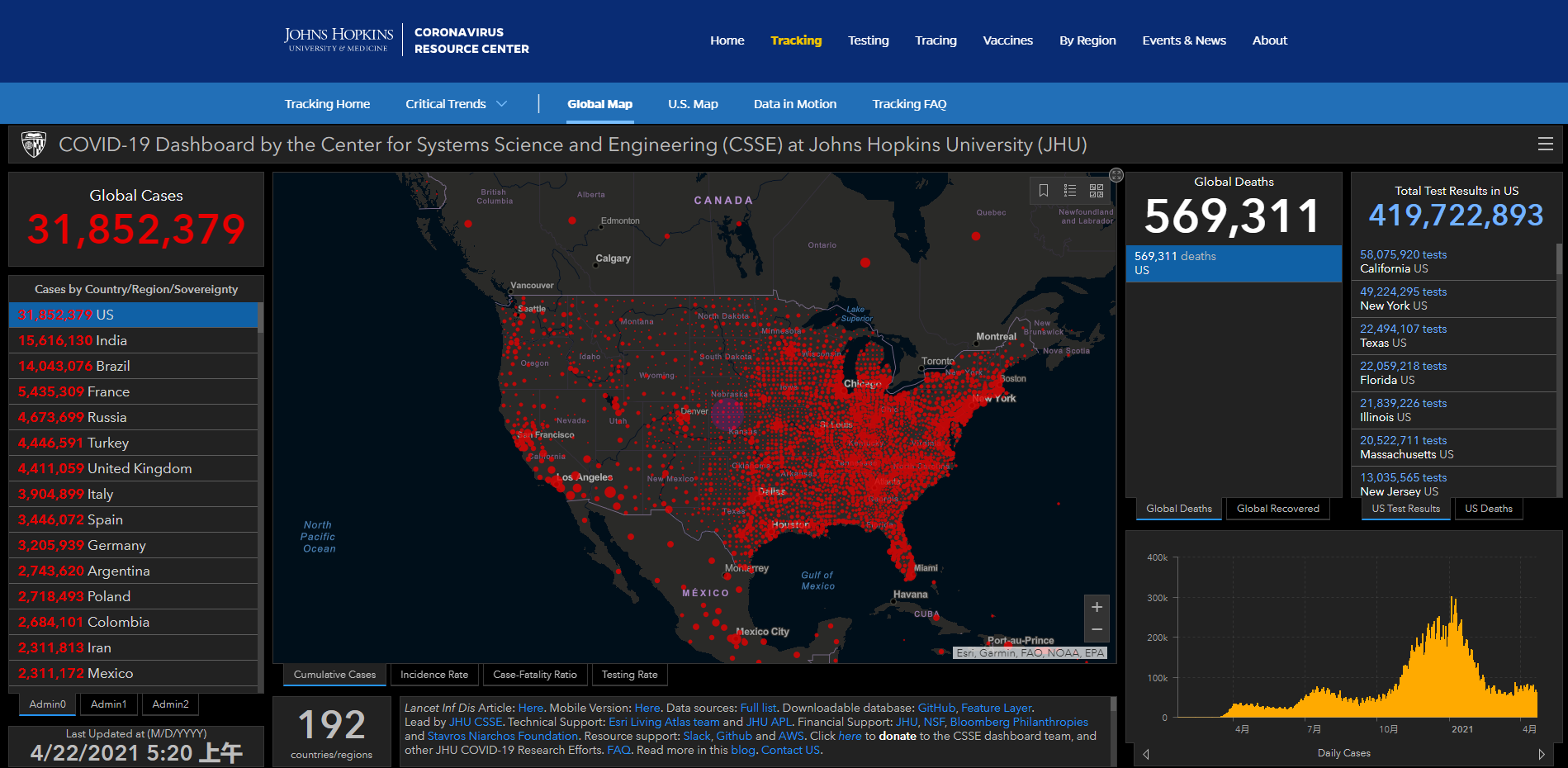1568x768 pixels.
Task: Open the map legend list icon
Action: 1070,191
